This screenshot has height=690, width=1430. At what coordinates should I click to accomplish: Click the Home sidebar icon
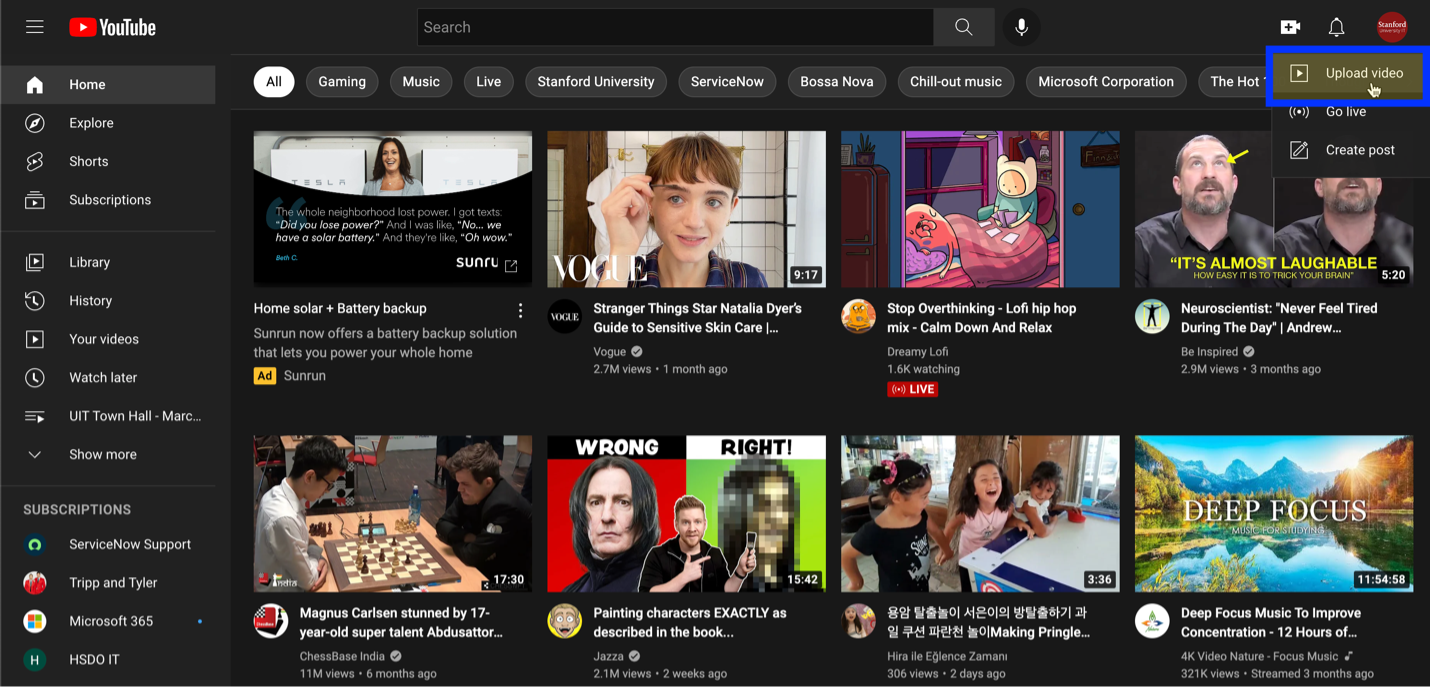point(35,85)
